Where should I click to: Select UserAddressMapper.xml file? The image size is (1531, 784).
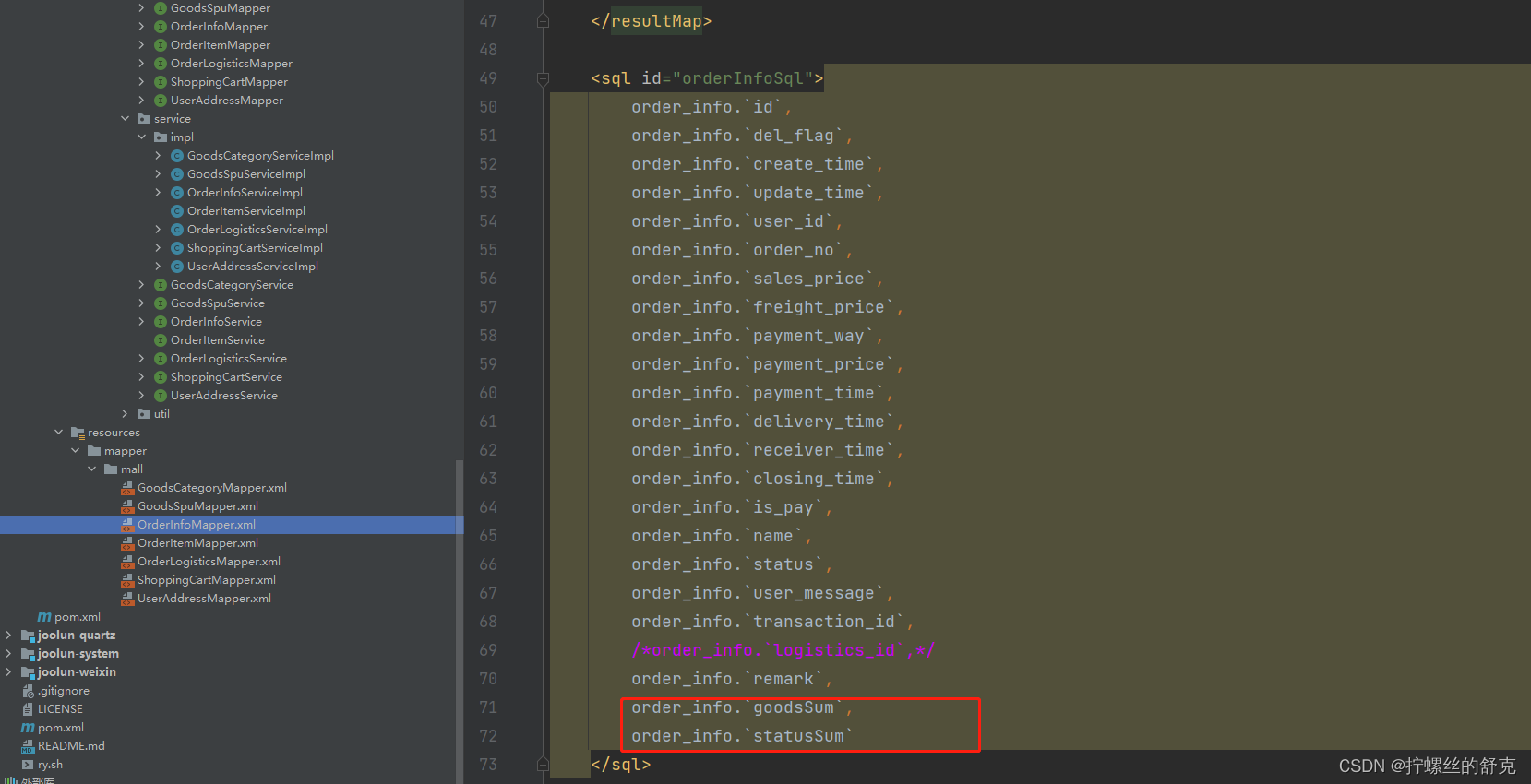204,599
